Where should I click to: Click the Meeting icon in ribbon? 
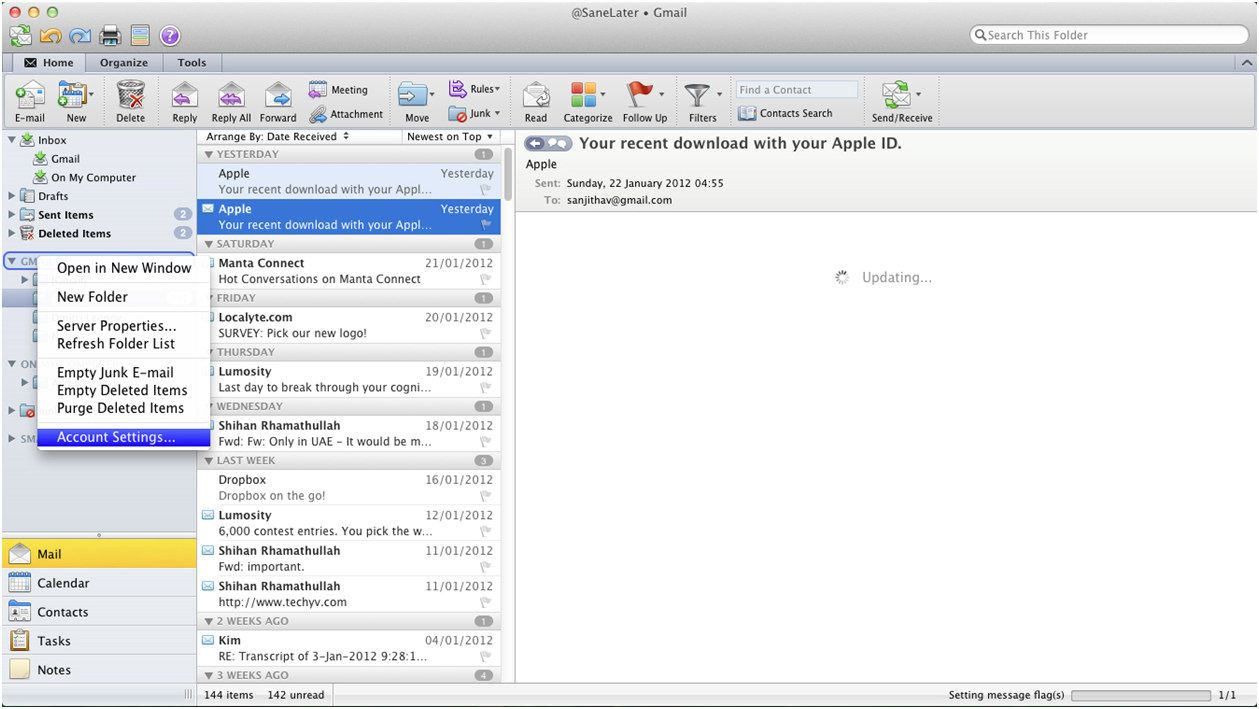[x=318, y=90]
